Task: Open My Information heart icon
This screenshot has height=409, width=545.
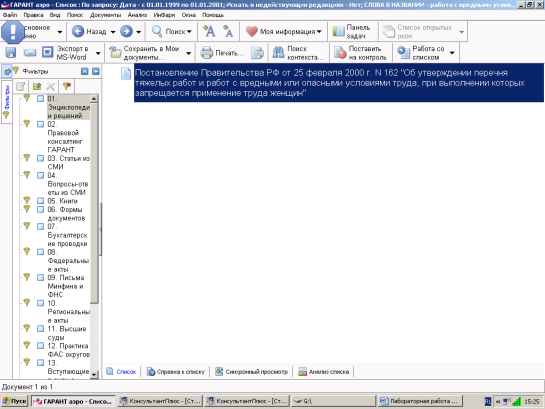Action: [251, 31]
